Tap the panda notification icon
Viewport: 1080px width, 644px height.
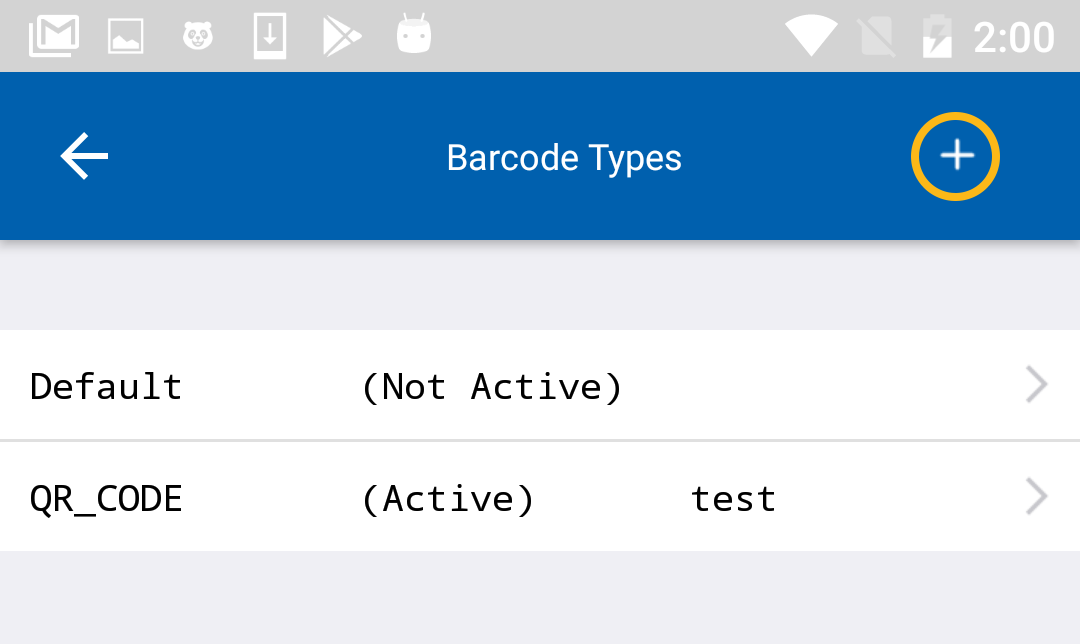[x=198, y=37]
